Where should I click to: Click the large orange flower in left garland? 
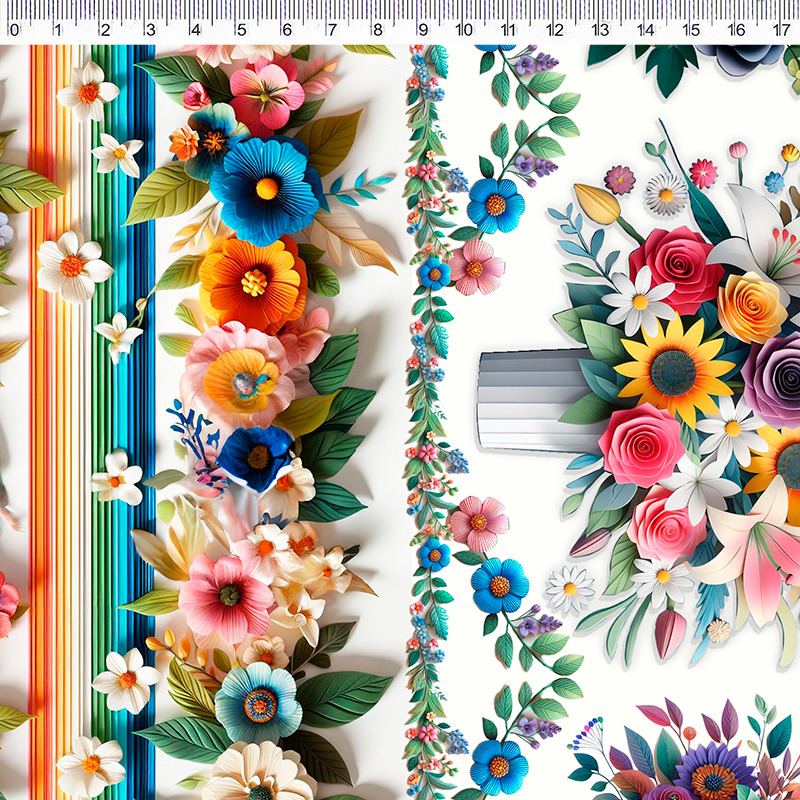tap(252, 281)
